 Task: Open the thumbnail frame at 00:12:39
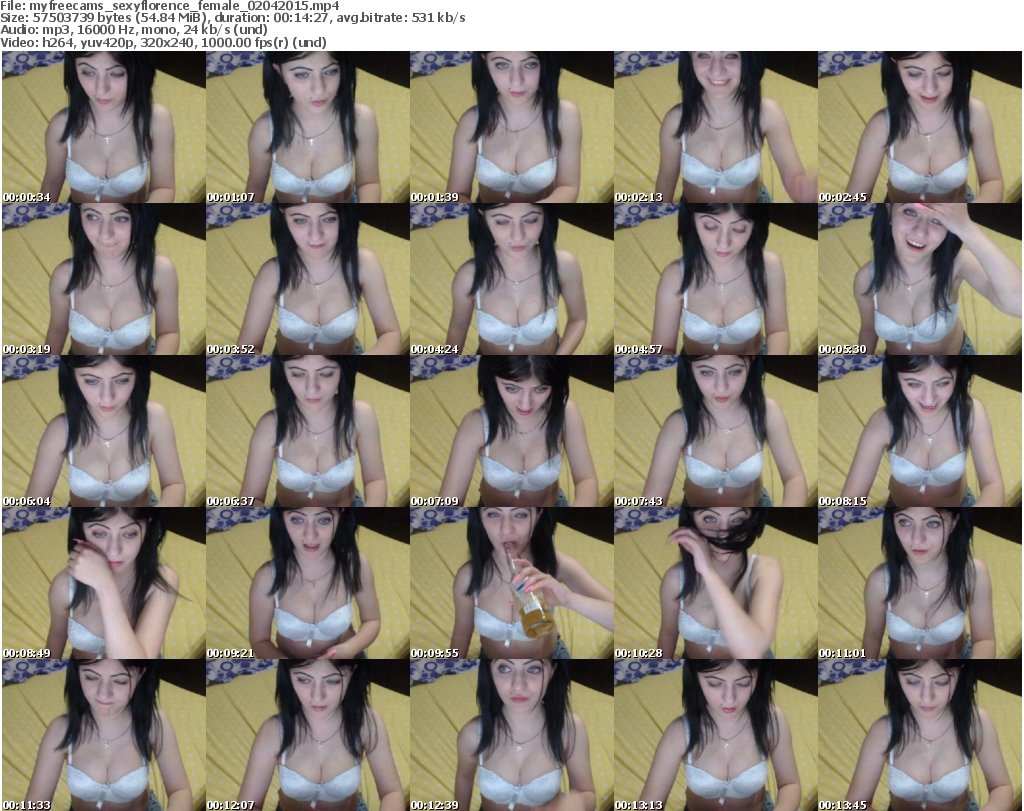click(x=512, y=735)
